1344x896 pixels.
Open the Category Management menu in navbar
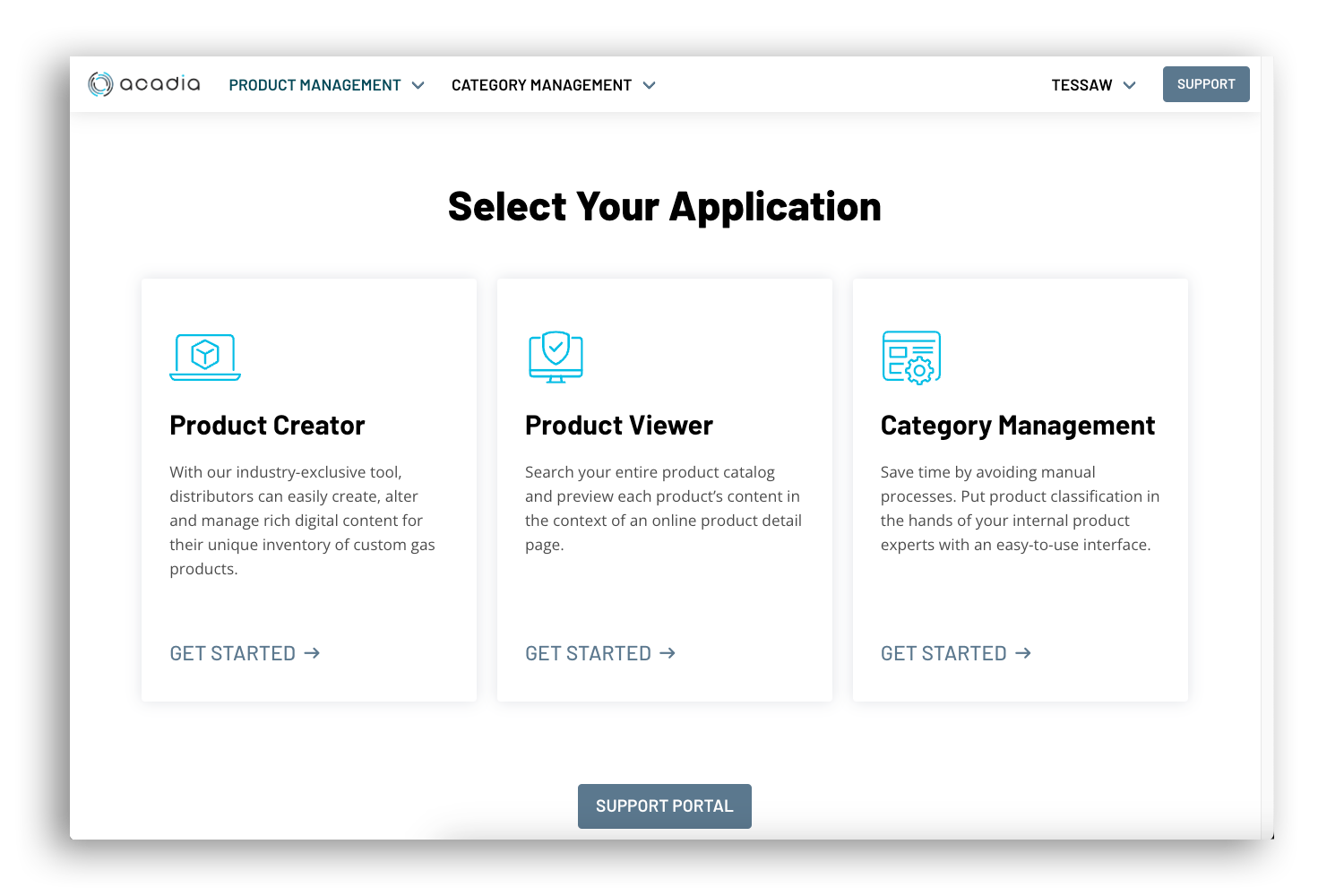541,85
